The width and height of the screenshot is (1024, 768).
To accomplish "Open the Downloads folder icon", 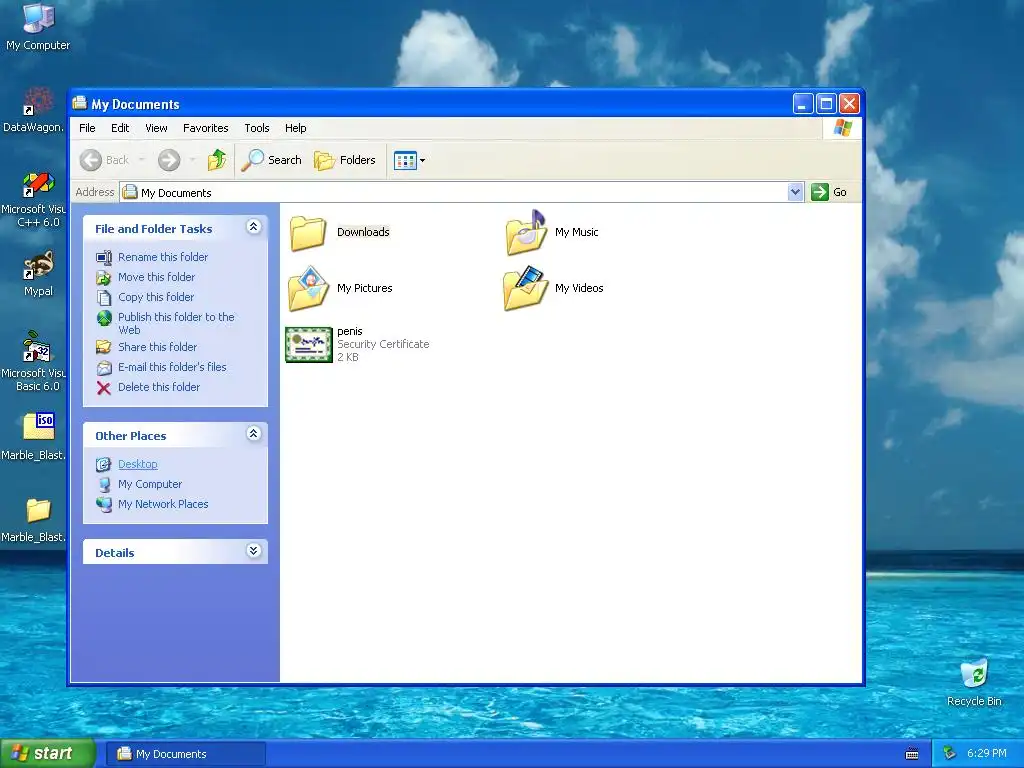I will point(308,233).
